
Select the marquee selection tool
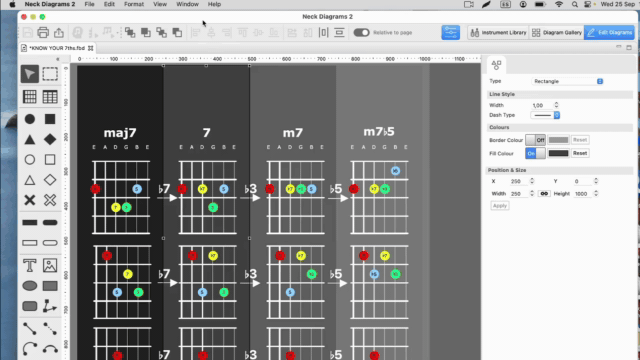tap(50, 74)
